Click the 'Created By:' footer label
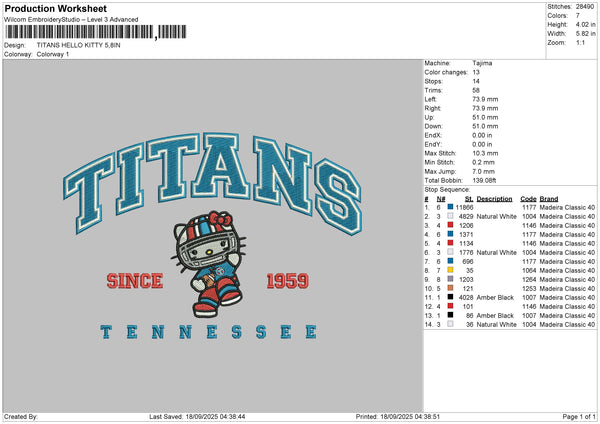Image resolution: width=600 pixels, height=424 pixels. tap(21, 416)
